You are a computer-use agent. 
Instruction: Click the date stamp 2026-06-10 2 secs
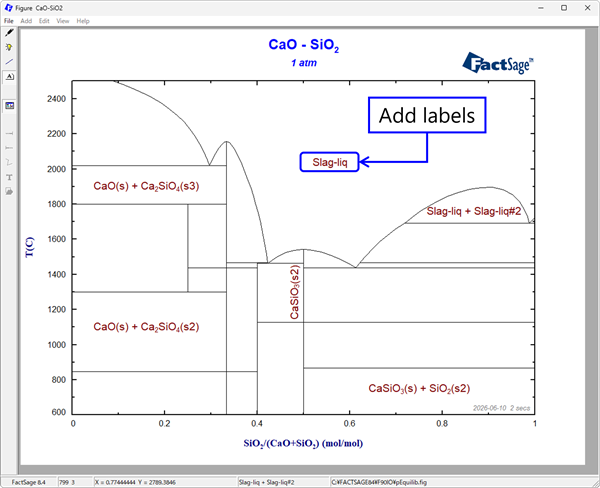pos(501,408)
